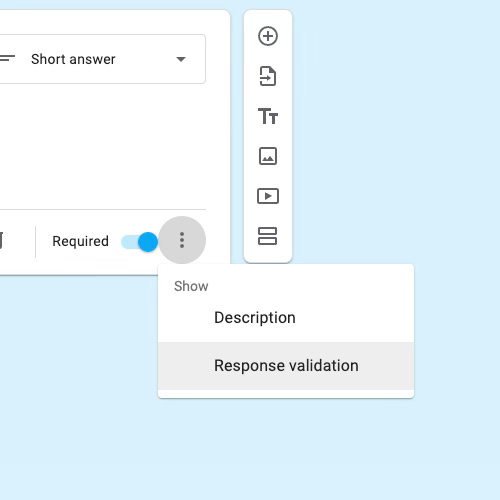
Task: Click the Add section icon
Action: click(x=268, y=236)
